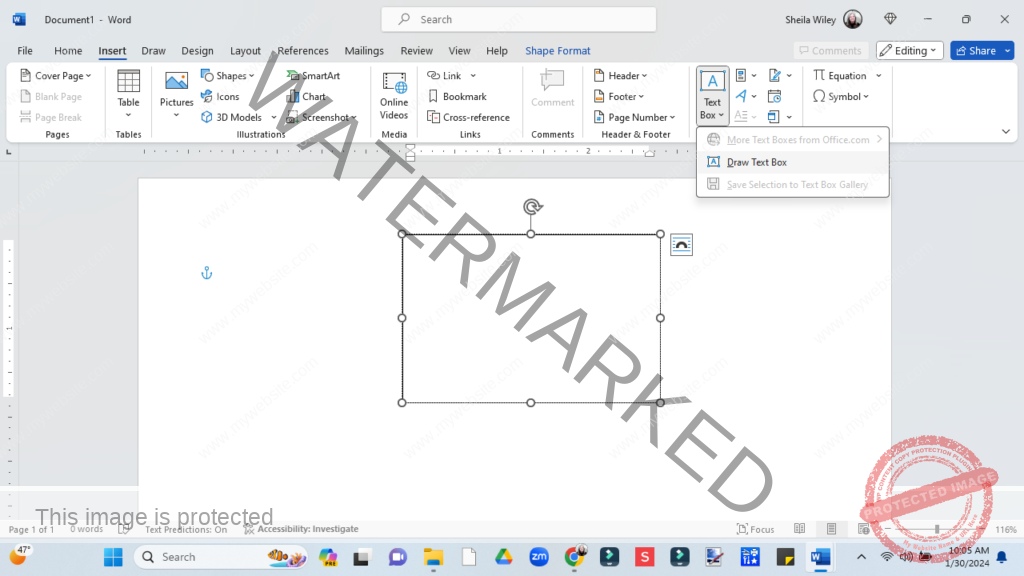Click the anchor icon in the page margin

206,273
